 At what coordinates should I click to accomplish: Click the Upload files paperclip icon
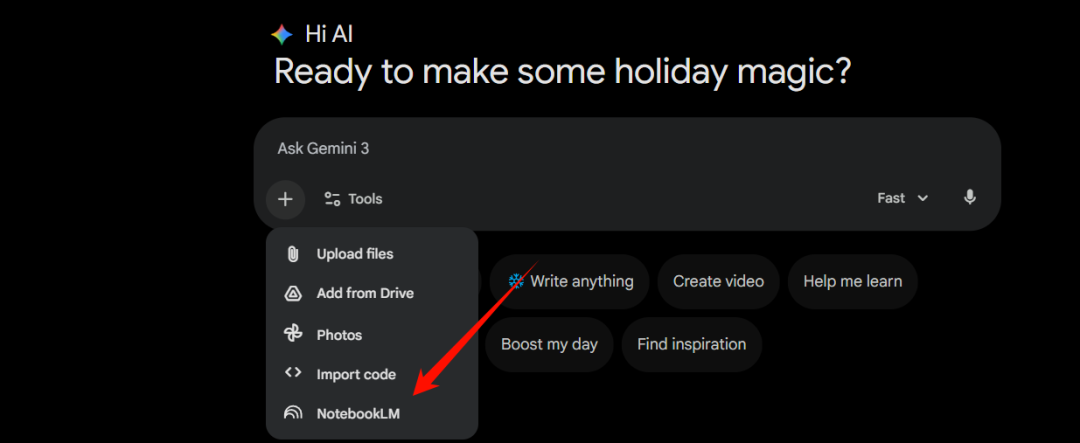click(x=293, y=254)
